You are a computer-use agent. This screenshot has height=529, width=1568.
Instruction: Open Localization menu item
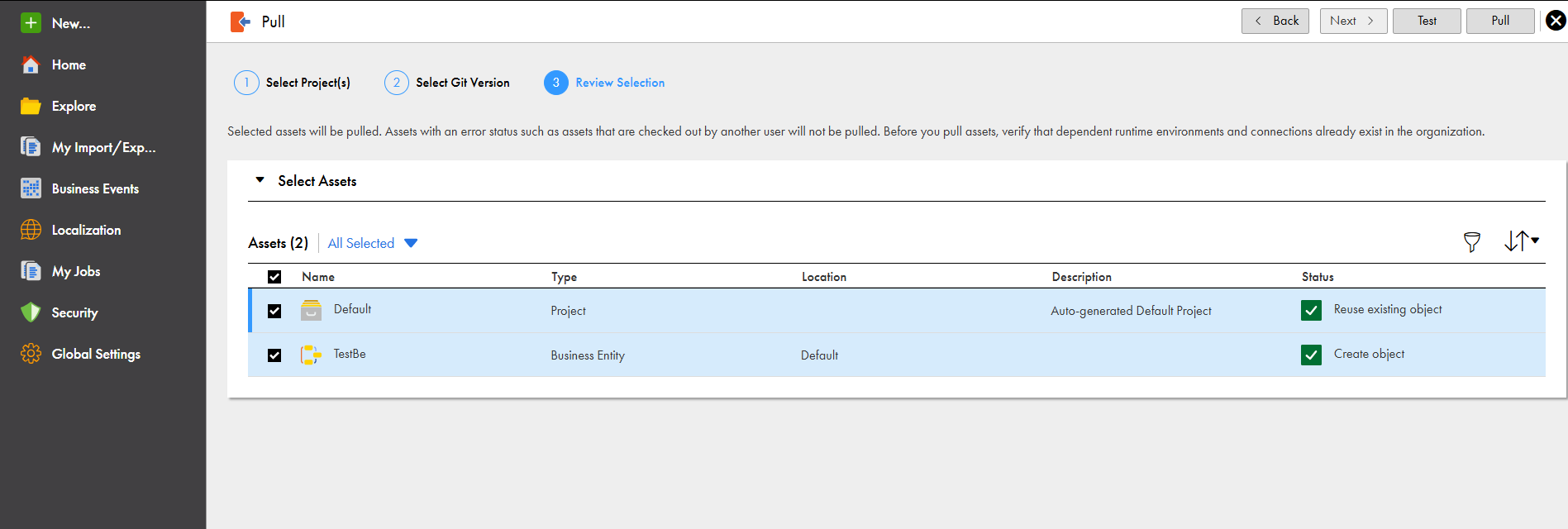pos(86,230)
